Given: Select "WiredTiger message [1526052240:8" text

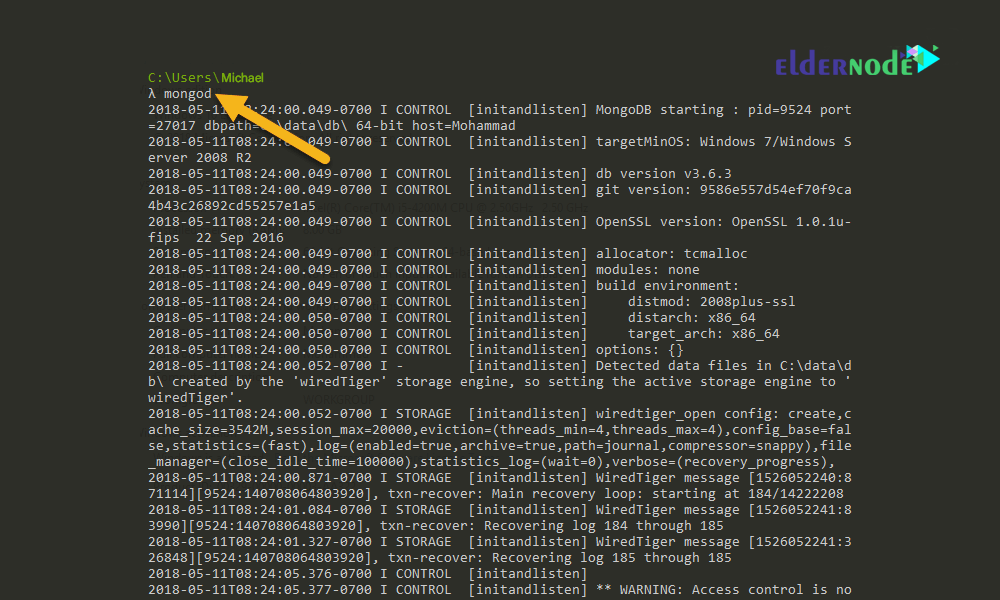Looking at the screenshot, I should [723, 478].
